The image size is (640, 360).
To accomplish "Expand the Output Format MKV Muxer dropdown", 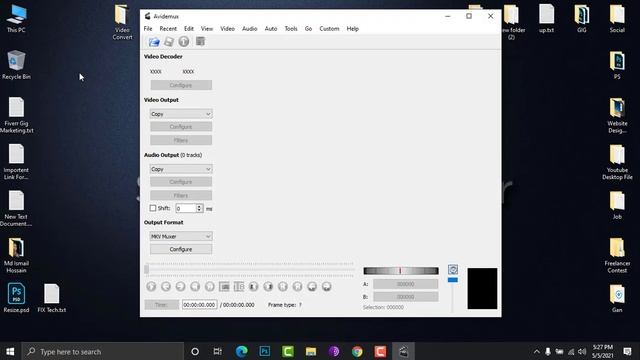I will (x=181, y=236).
